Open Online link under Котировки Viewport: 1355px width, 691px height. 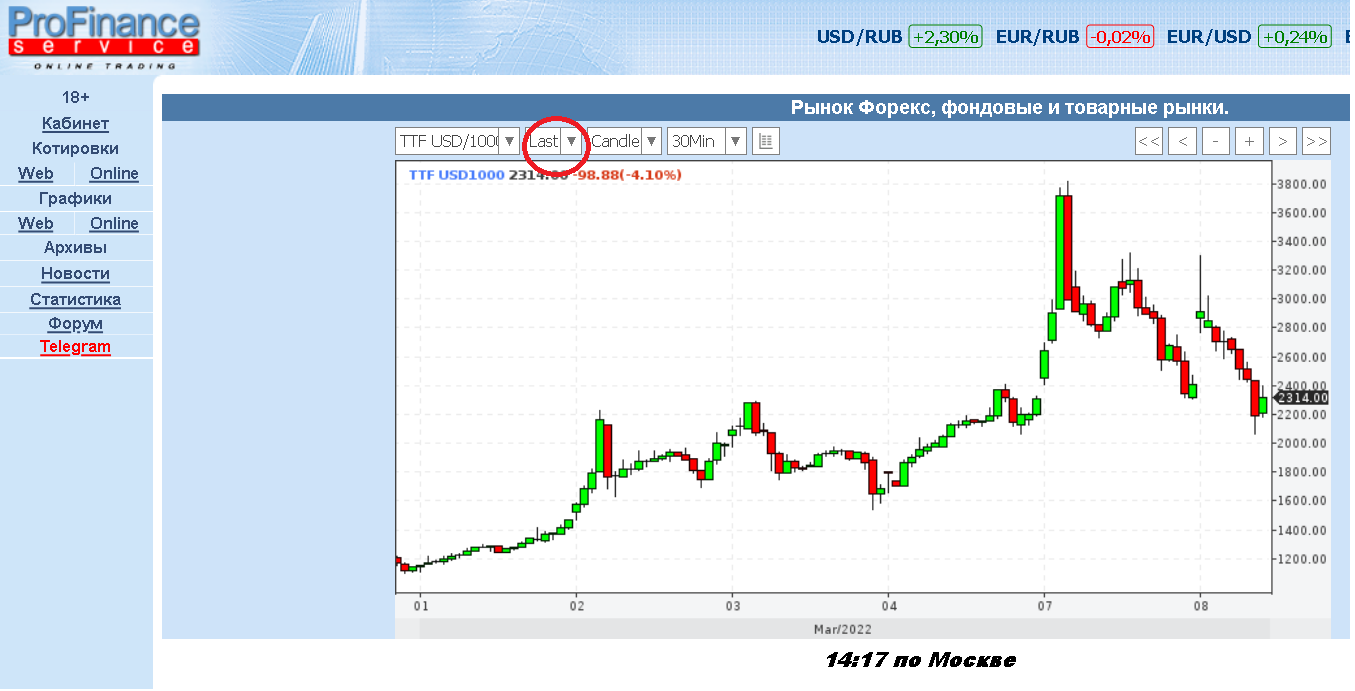pos(114,173)
